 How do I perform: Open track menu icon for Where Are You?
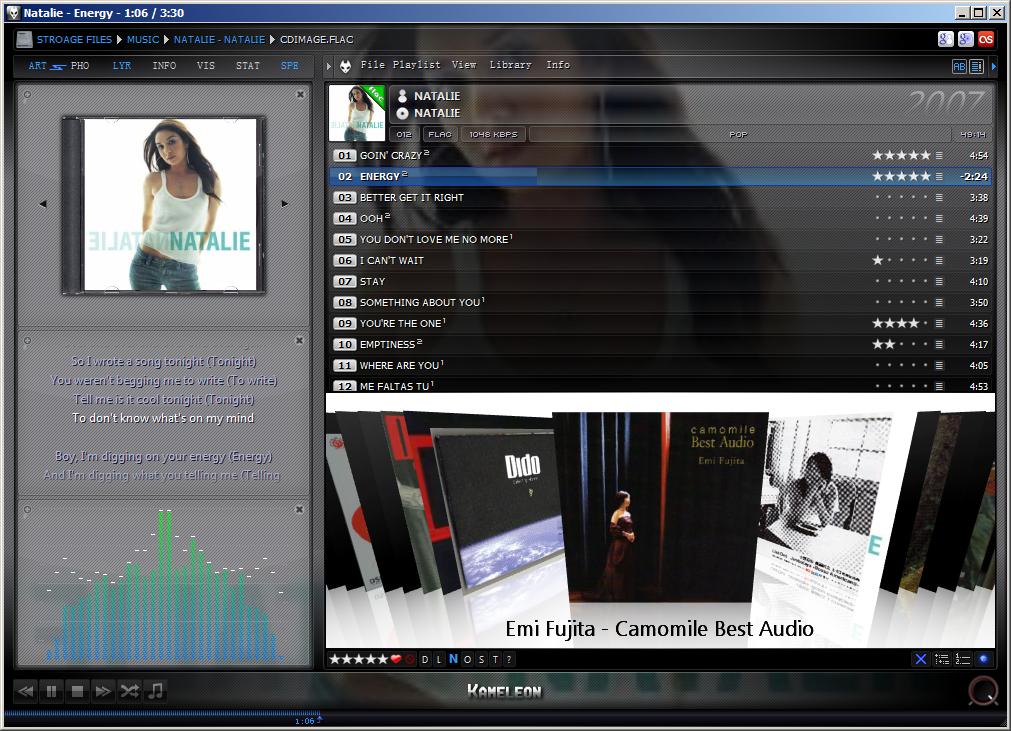(939, 366)
